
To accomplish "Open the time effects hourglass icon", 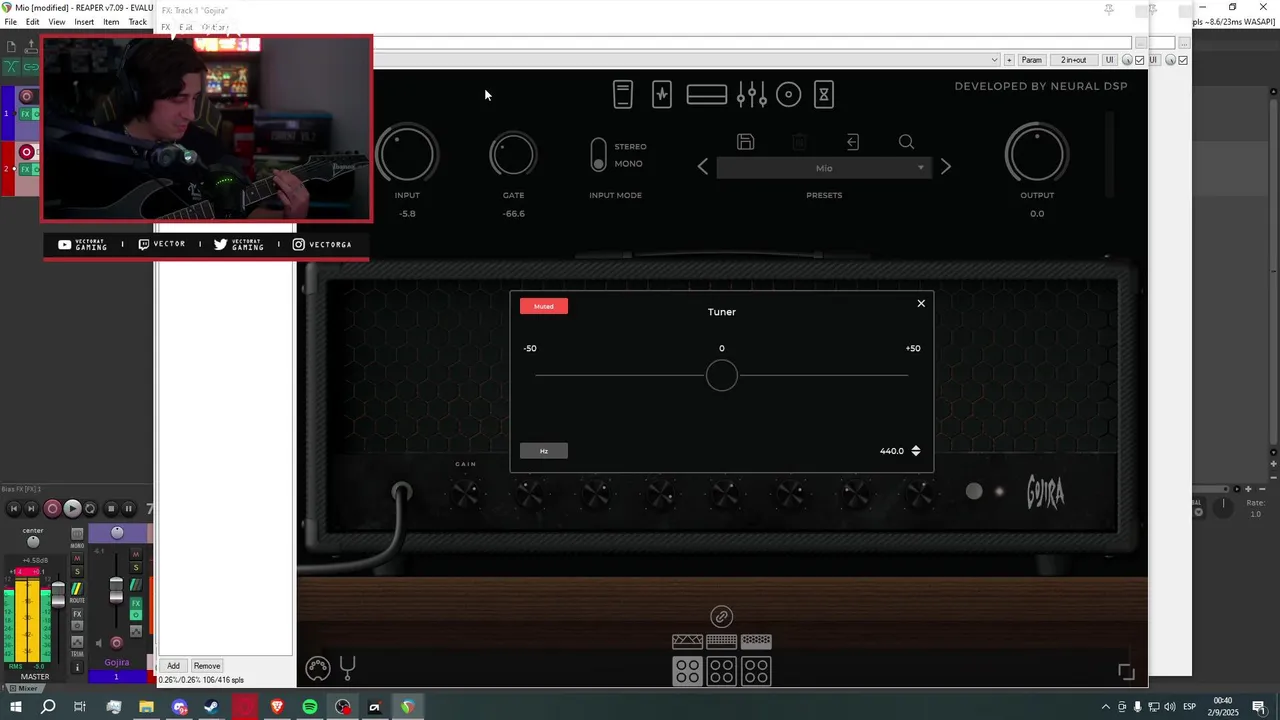I will [x=824, y=95].
